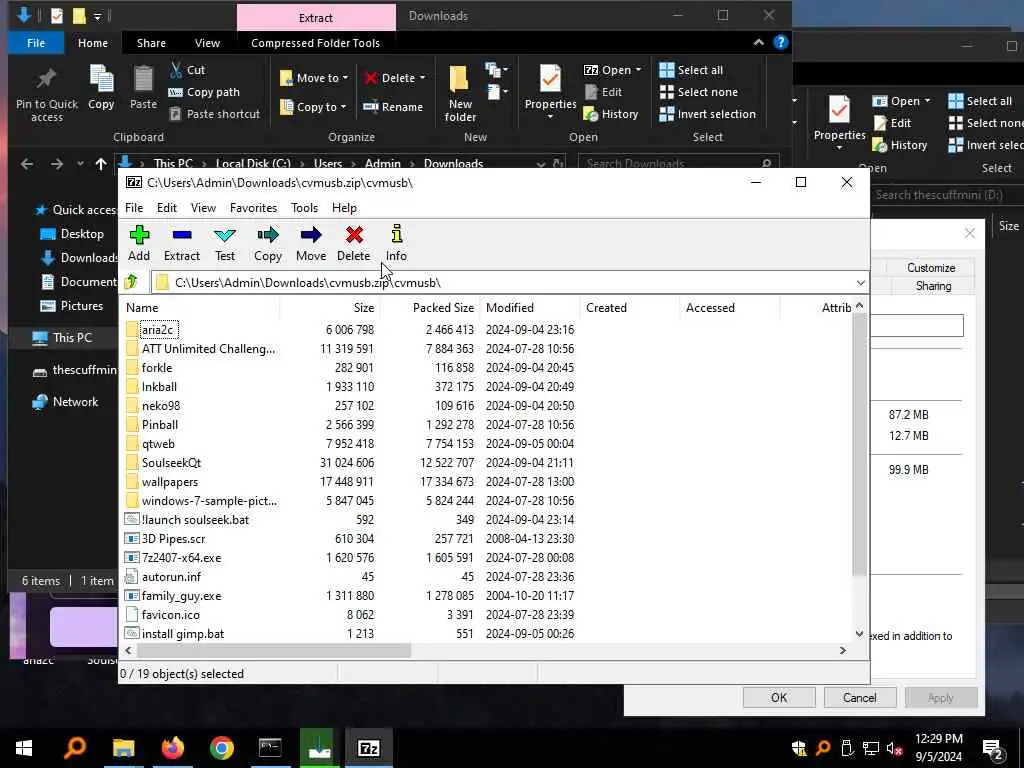Open the 7-Zip File menu
The width and height of the screenshot is (1024, 768).
pos(134,208)
